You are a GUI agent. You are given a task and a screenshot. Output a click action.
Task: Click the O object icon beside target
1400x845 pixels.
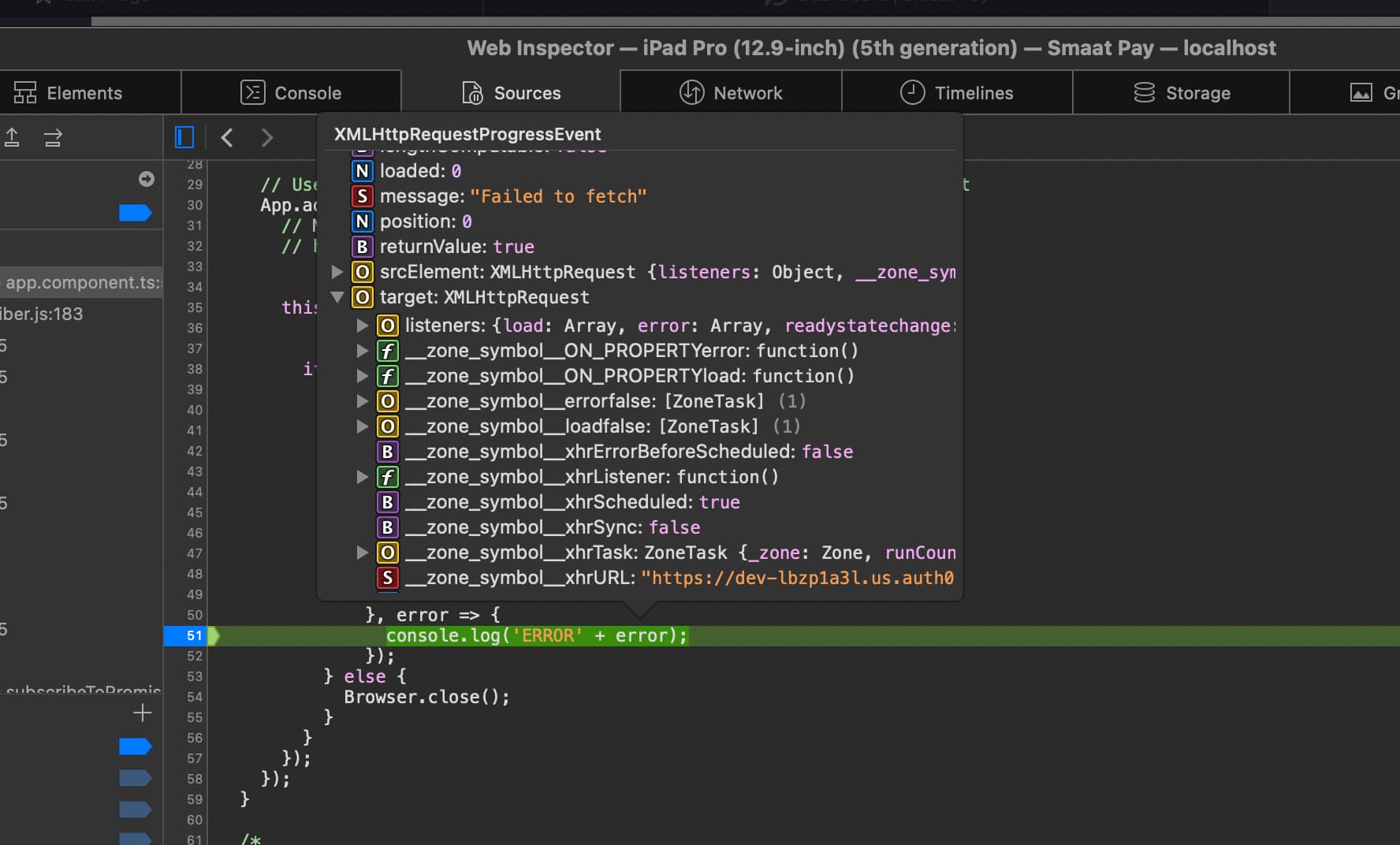click(x=362, y=297)
